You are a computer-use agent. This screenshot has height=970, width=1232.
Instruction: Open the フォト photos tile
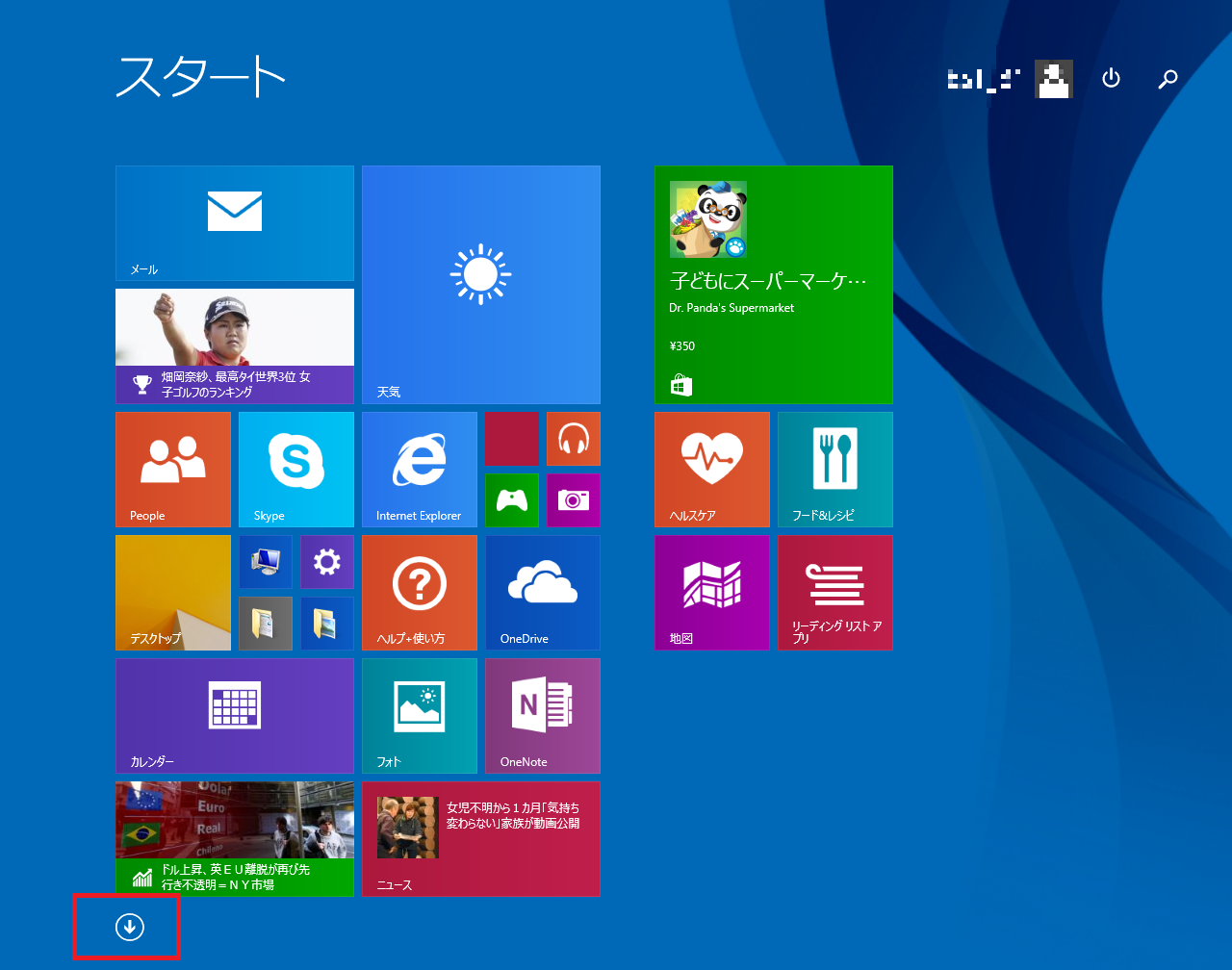(x=420, y=716)
